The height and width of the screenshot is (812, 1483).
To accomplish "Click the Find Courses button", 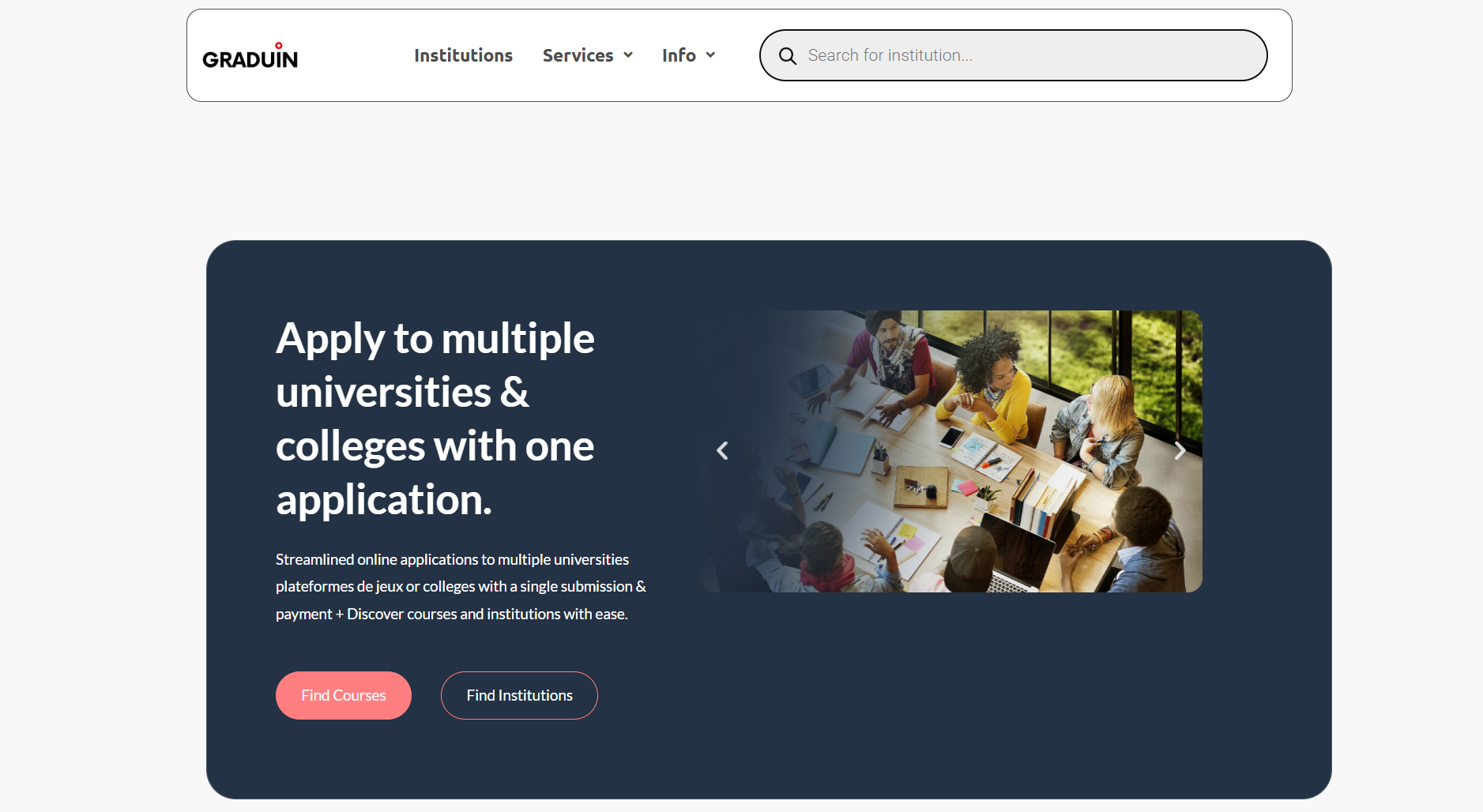I will [344, 695].
